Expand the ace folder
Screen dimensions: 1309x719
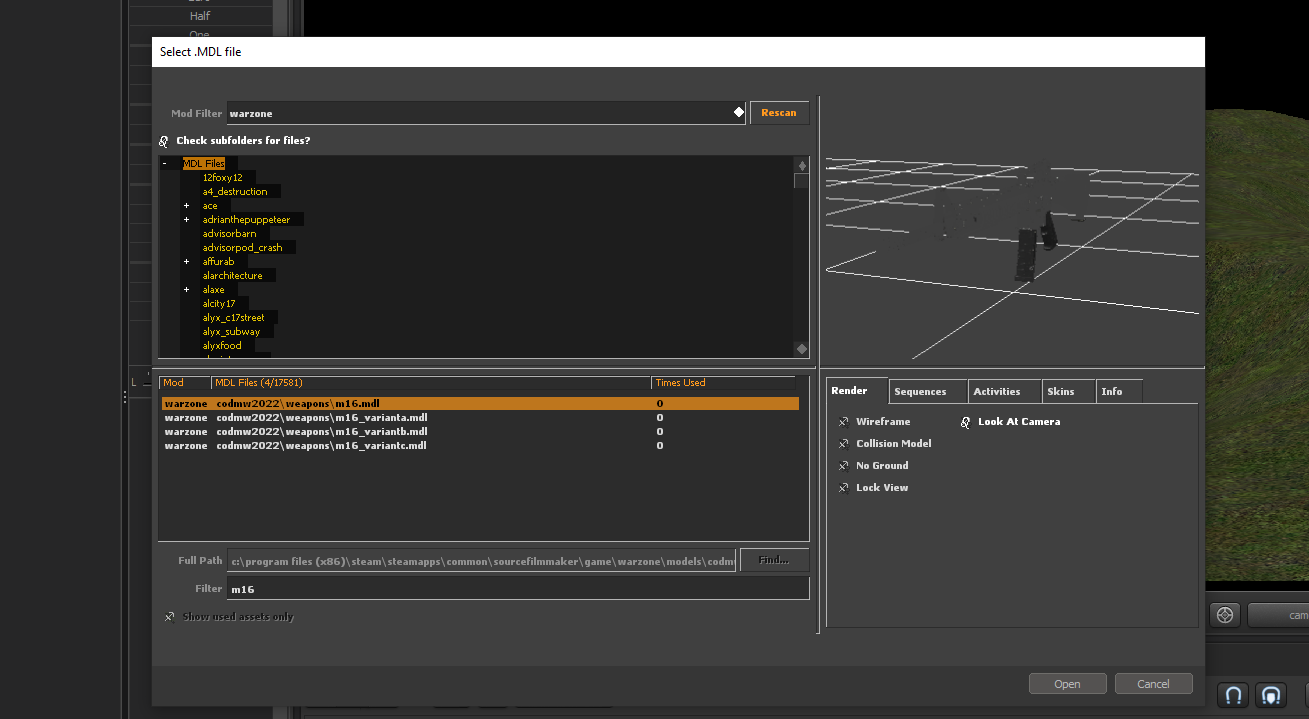point(186,205)
